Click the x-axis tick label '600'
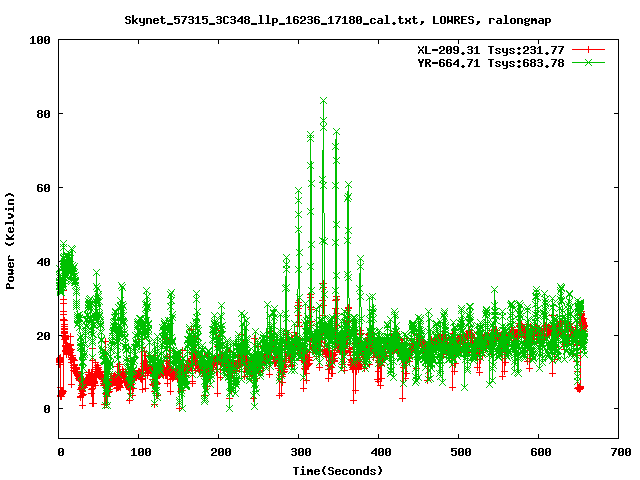 [x=540, y=452]
